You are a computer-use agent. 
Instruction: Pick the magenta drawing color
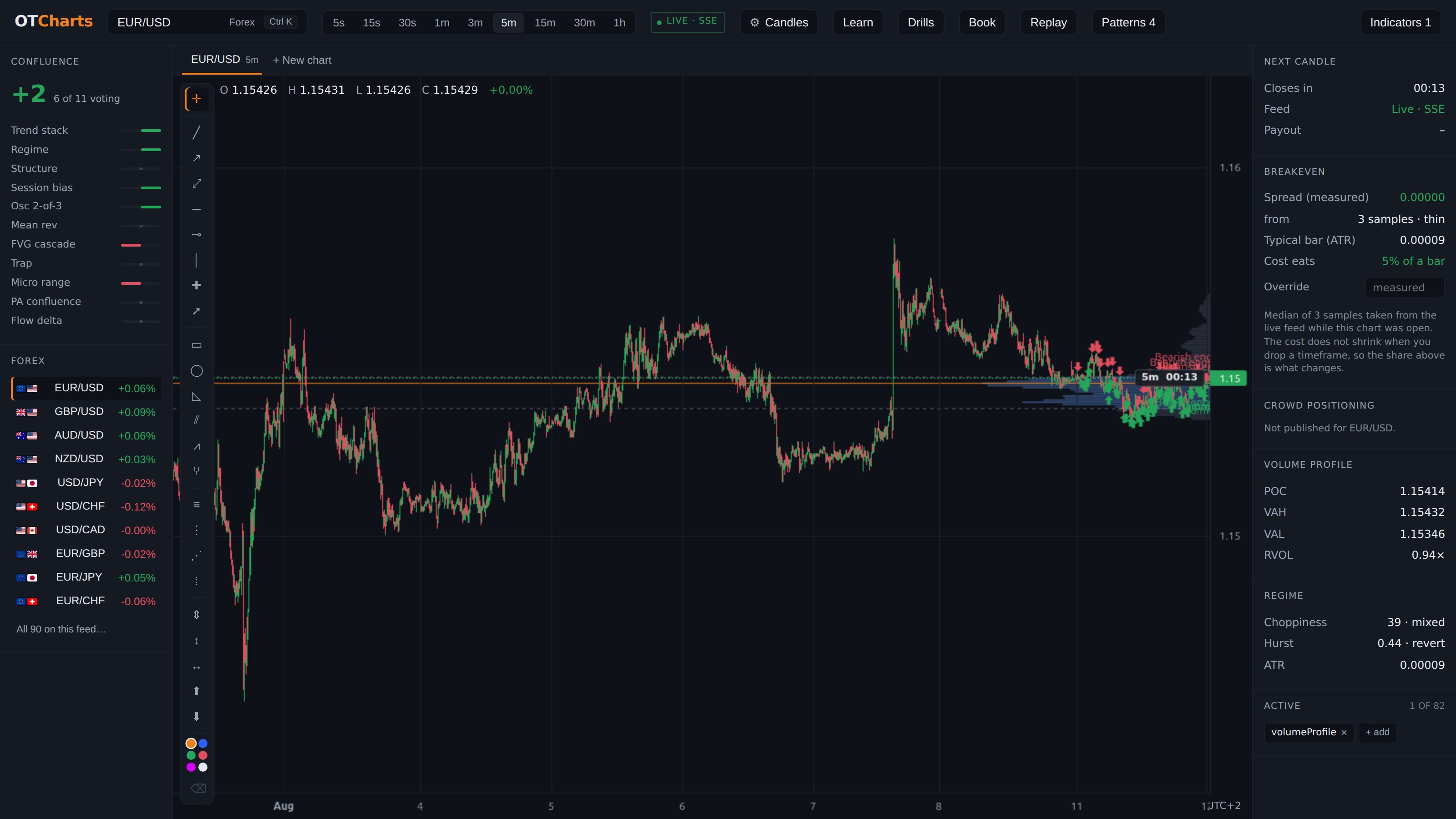point(191,767)
